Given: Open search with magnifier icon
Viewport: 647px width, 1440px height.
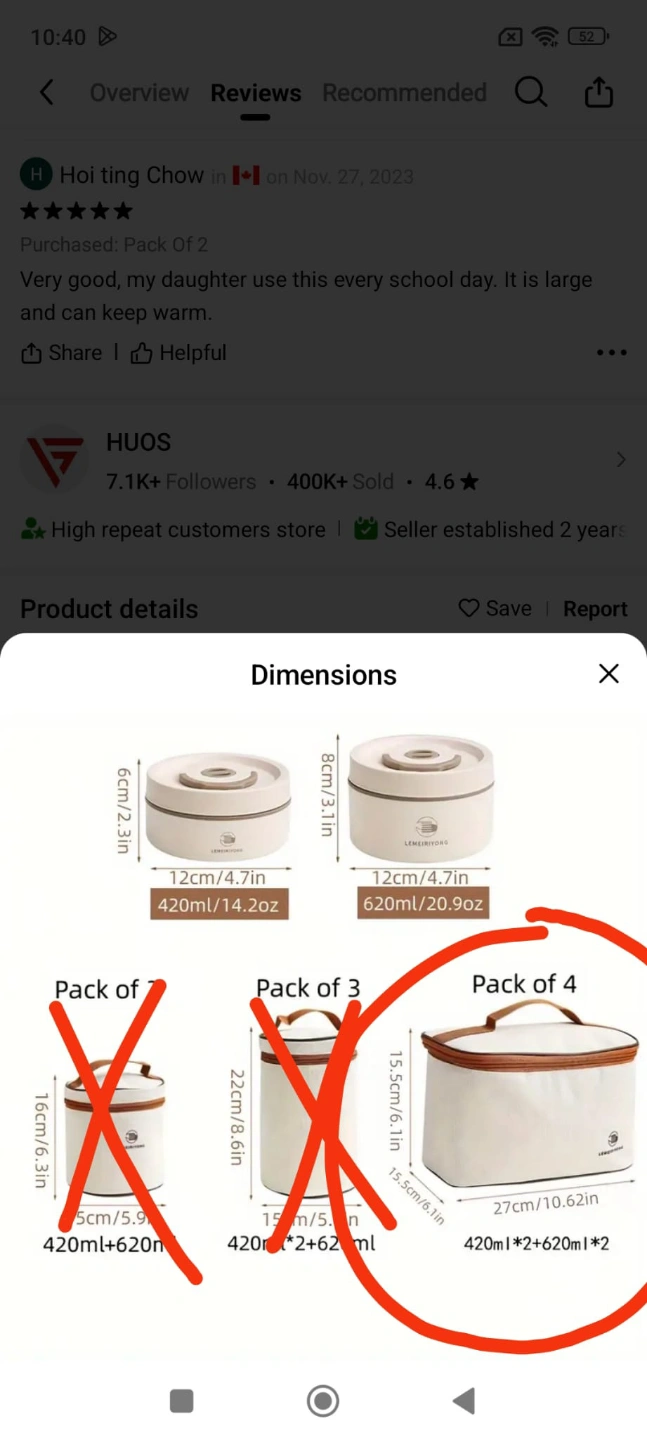Looking at the screenshot, I should tap(531, 93).
